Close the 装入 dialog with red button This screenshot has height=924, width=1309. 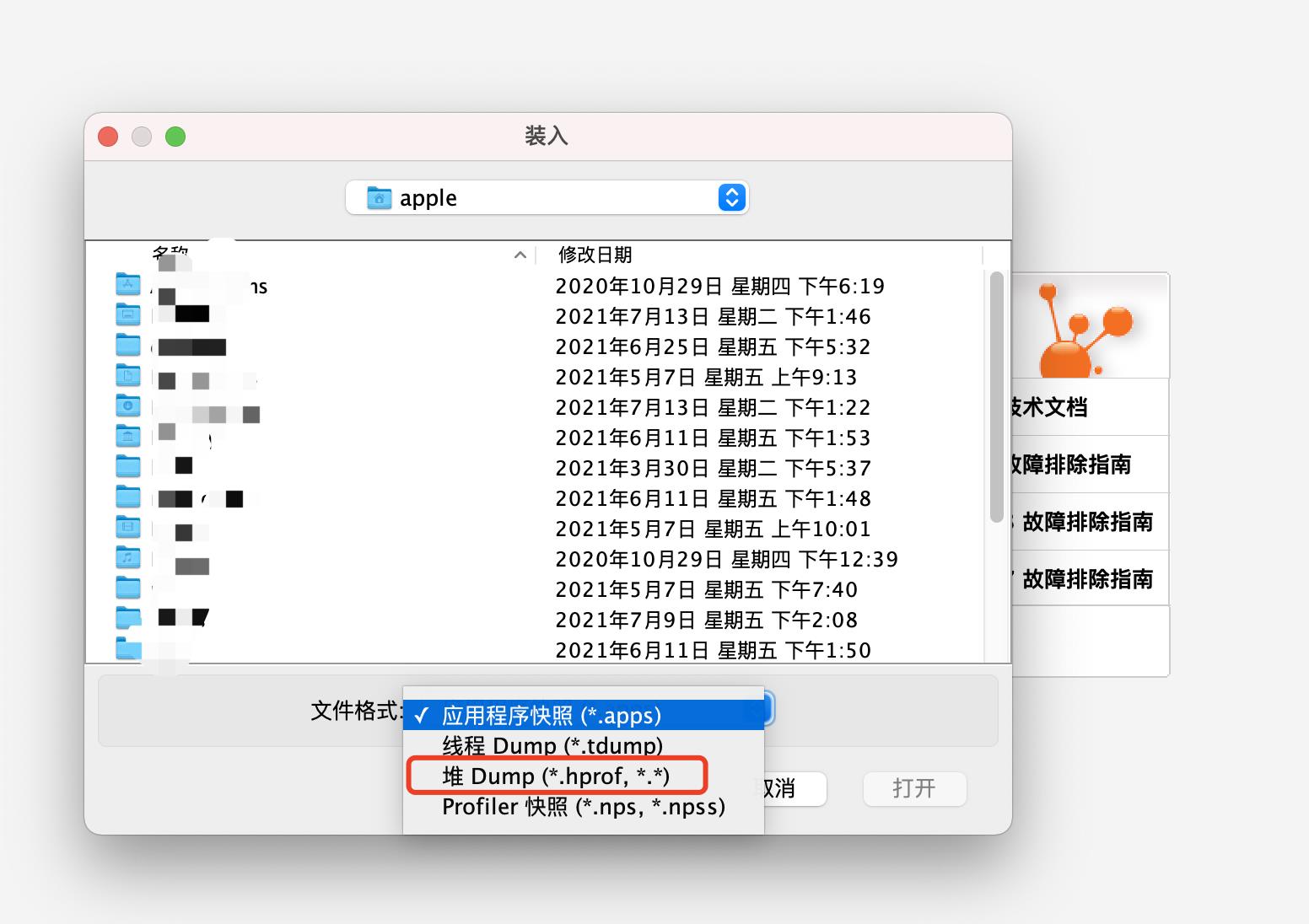point(108,137)
